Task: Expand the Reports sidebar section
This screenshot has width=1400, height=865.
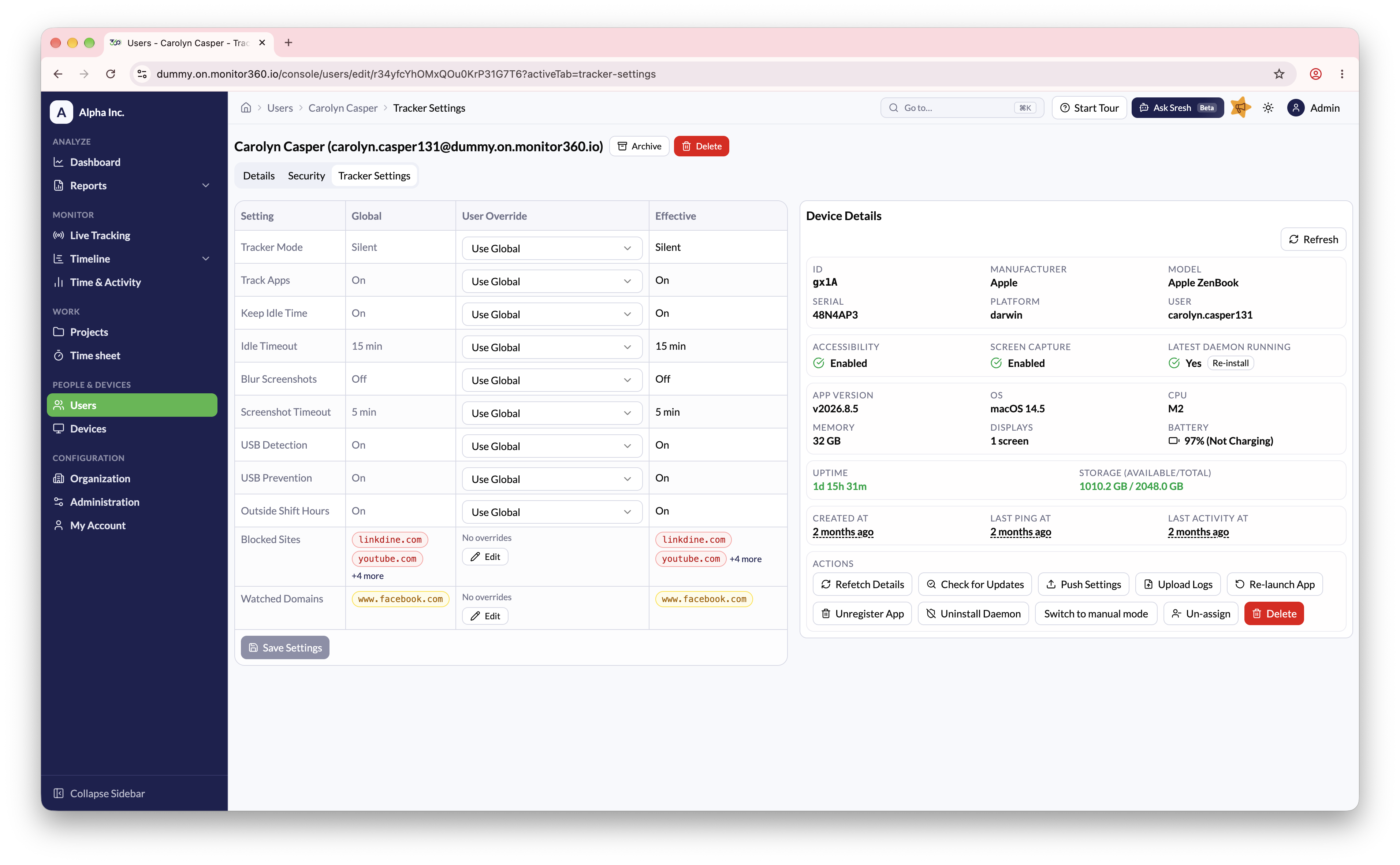Action: point(132,185)
